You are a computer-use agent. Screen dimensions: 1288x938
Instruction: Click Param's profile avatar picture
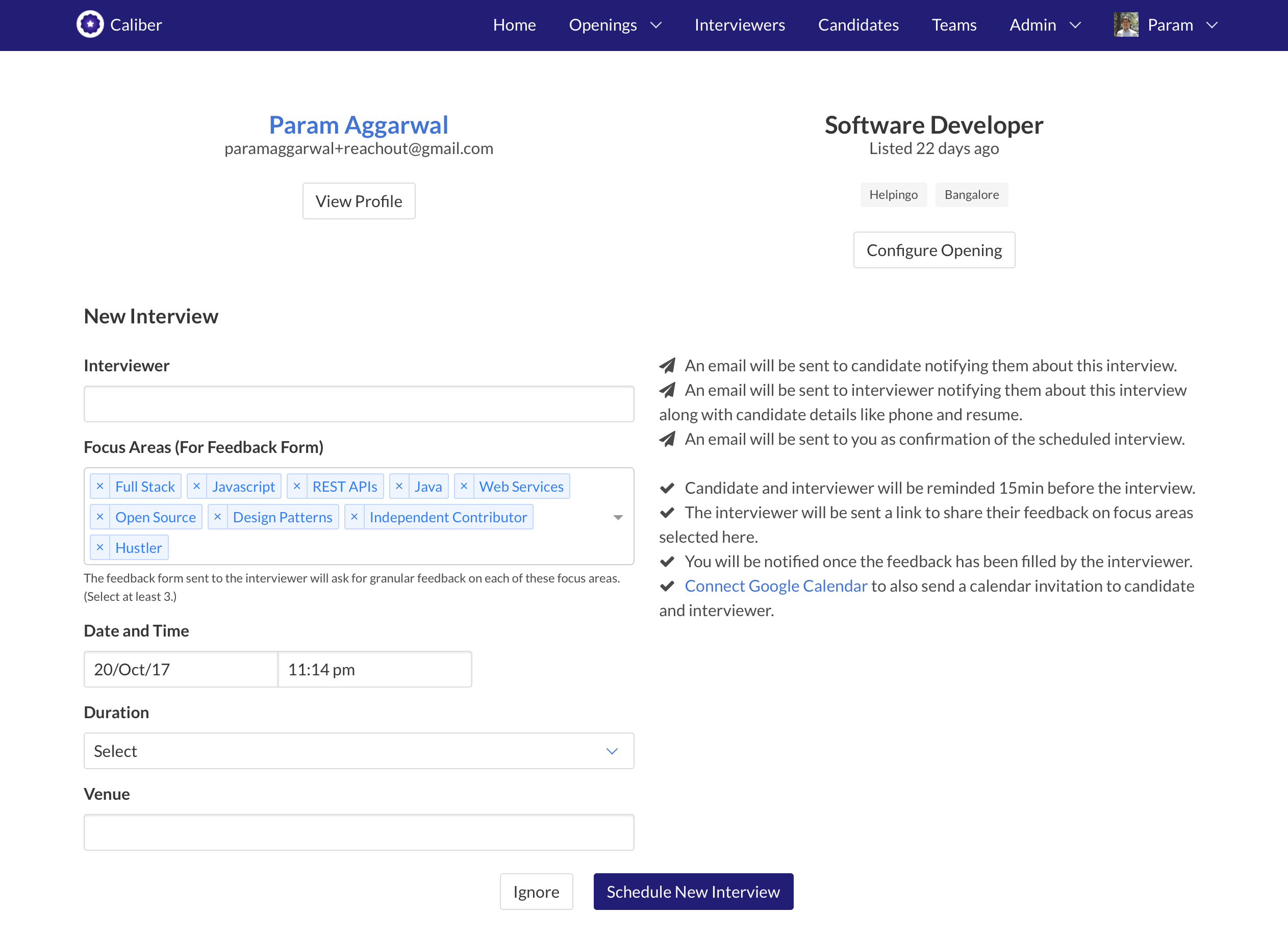click(x=1126, y=25)
